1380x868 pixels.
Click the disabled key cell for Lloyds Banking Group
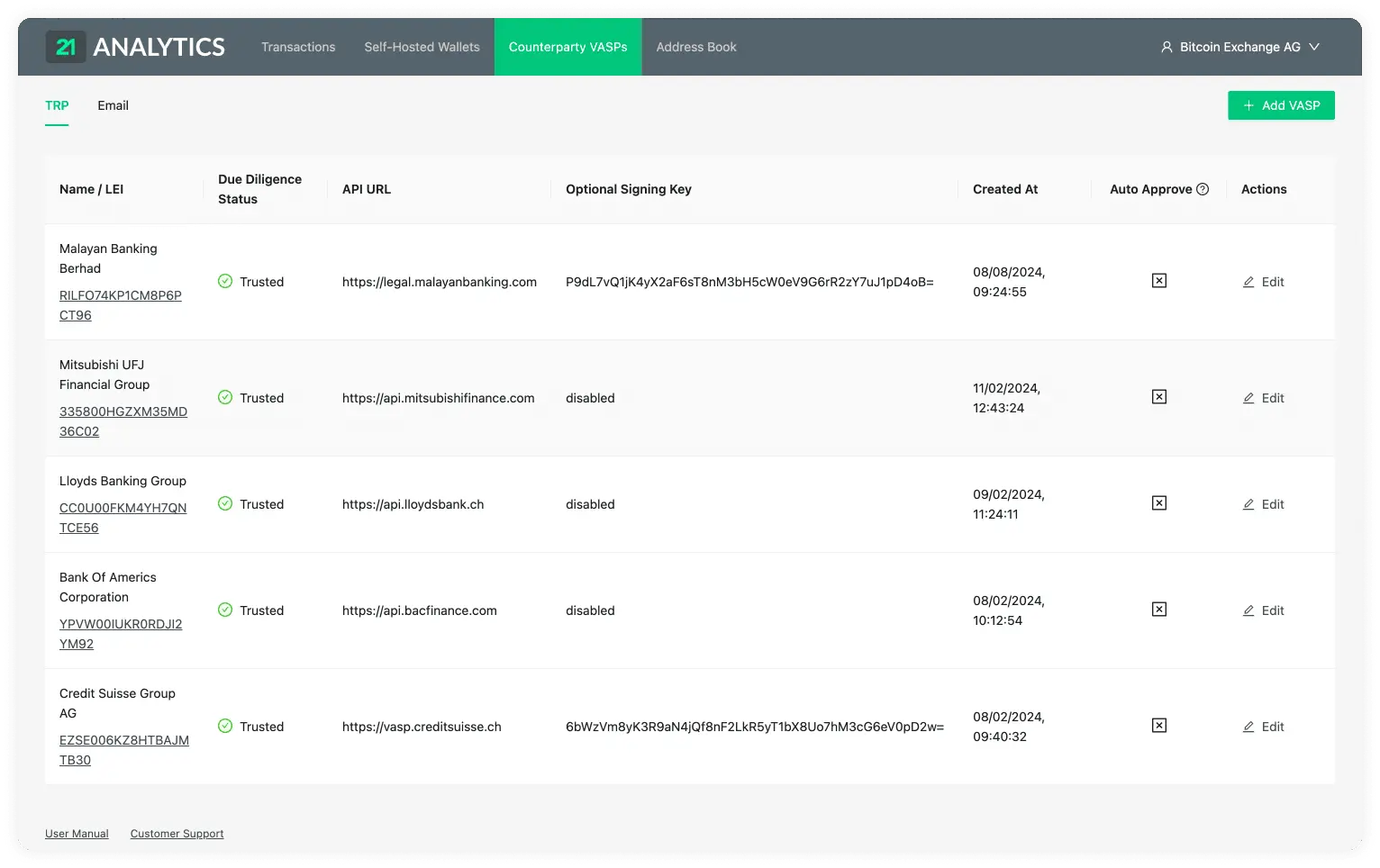590,504
